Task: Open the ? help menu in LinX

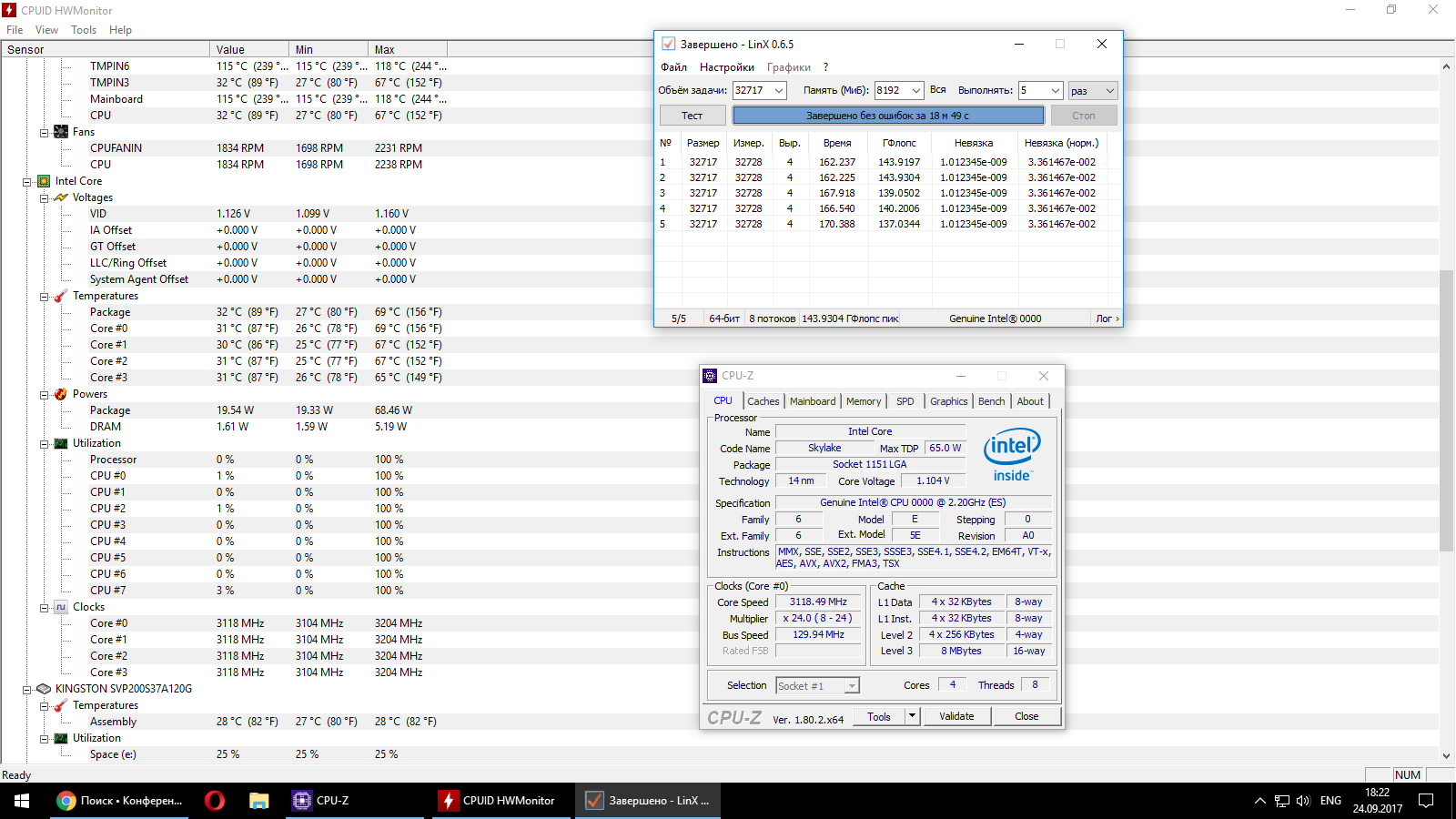Action: pyautogui.click(x=825, y=67)
